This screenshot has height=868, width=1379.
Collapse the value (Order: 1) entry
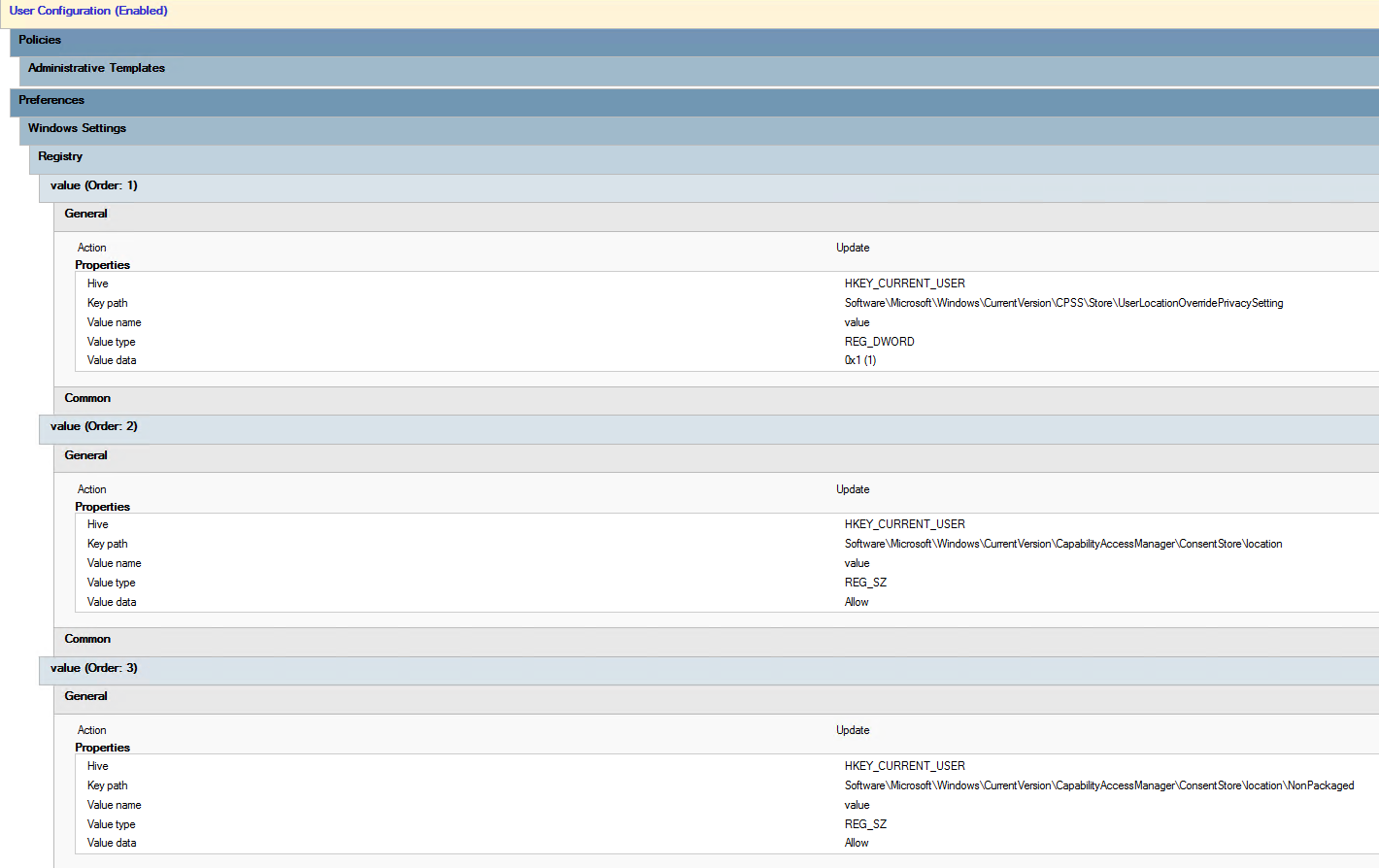(x=94, y=185)
